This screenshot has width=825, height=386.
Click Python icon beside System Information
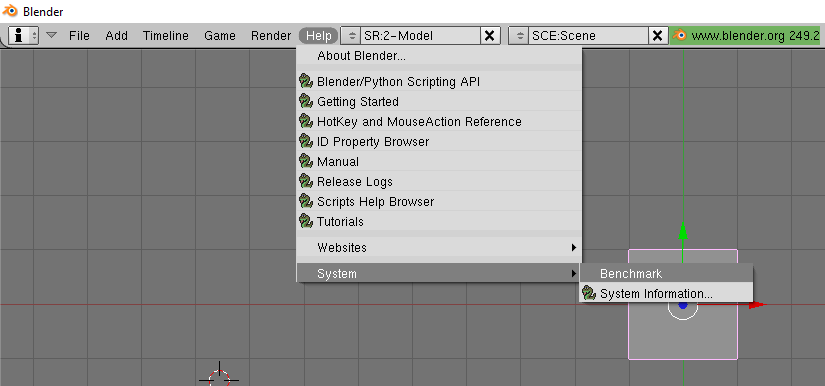point(589,293)
